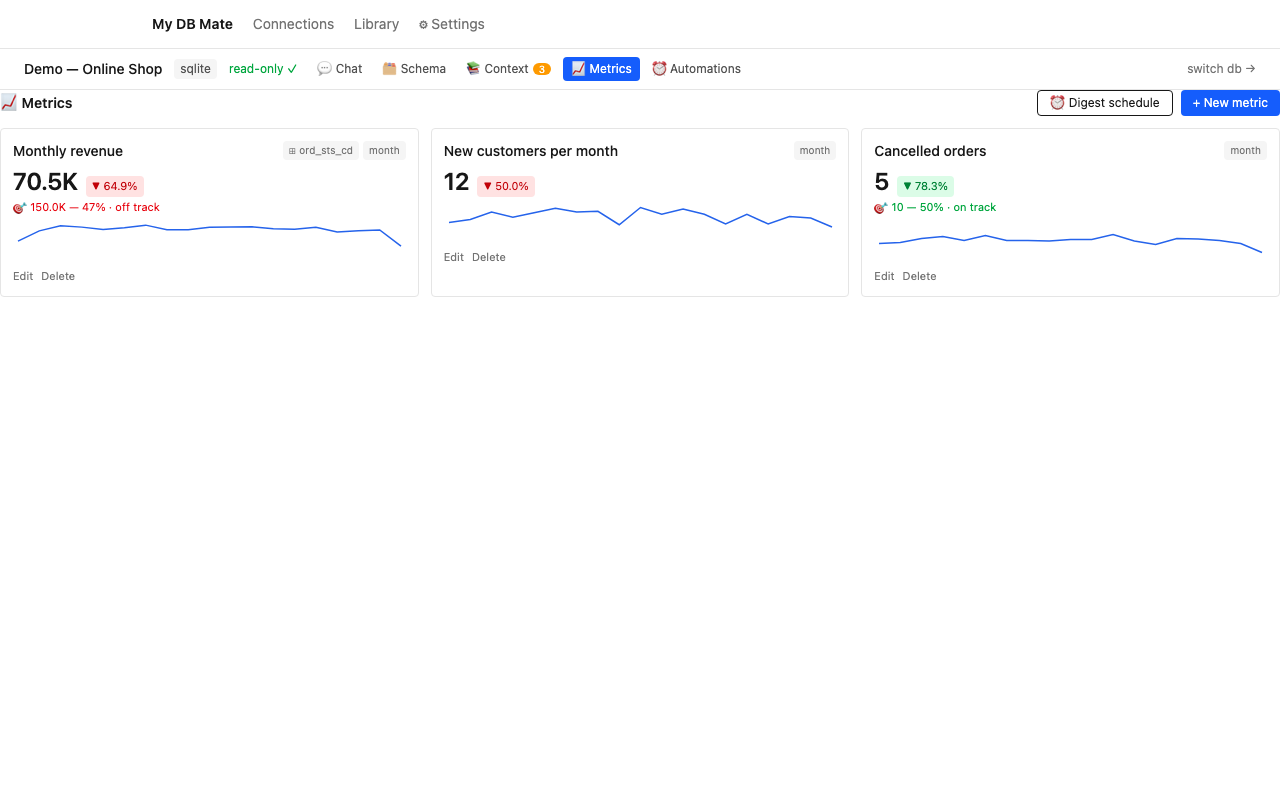Image resolution: width=1280 pixels, height=800 pixels.
Task: Click the Metrics page heading
Action: pos(37,103)
